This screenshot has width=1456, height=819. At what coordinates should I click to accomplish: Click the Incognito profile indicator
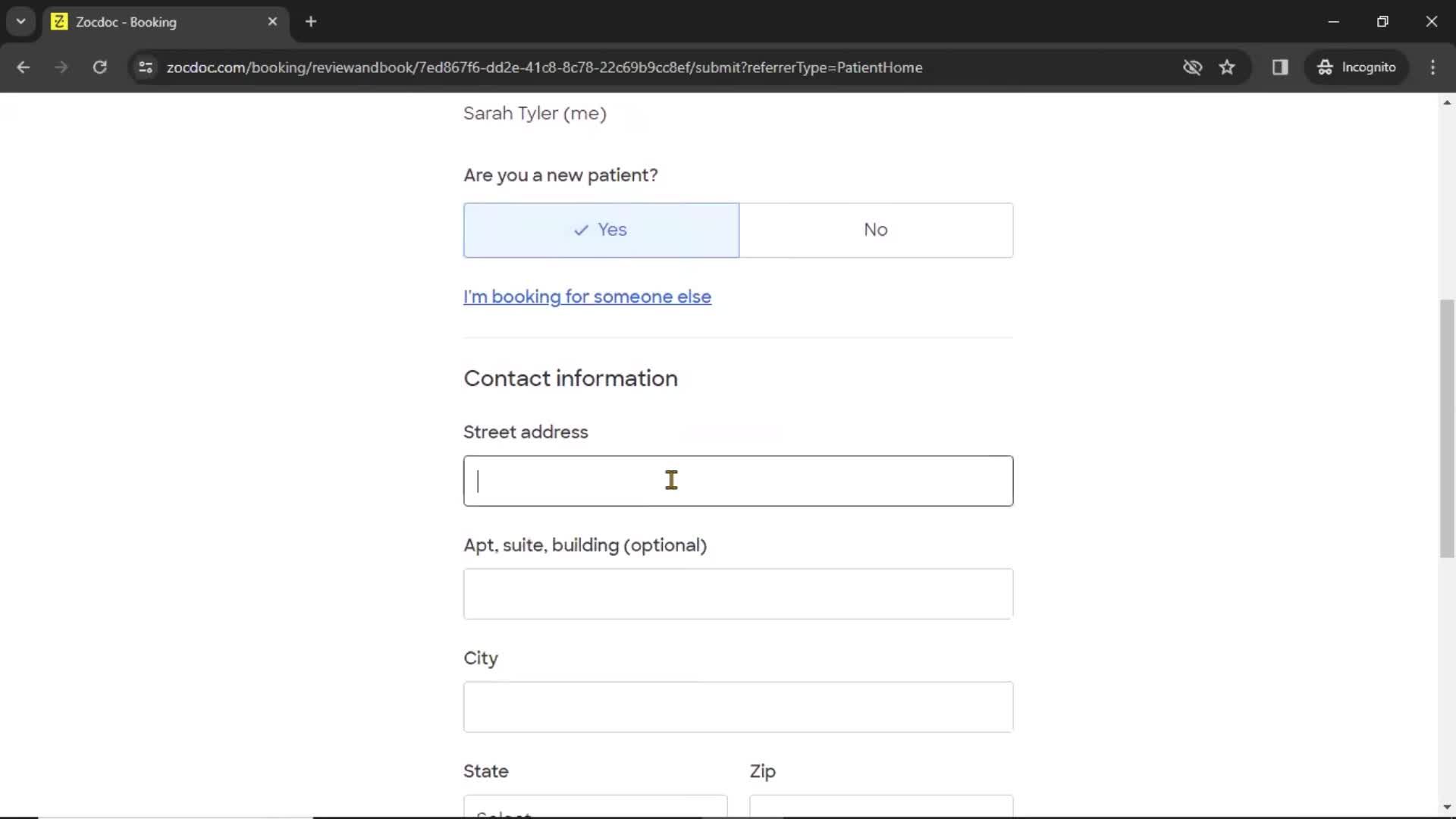click(x=1356, y=67)
